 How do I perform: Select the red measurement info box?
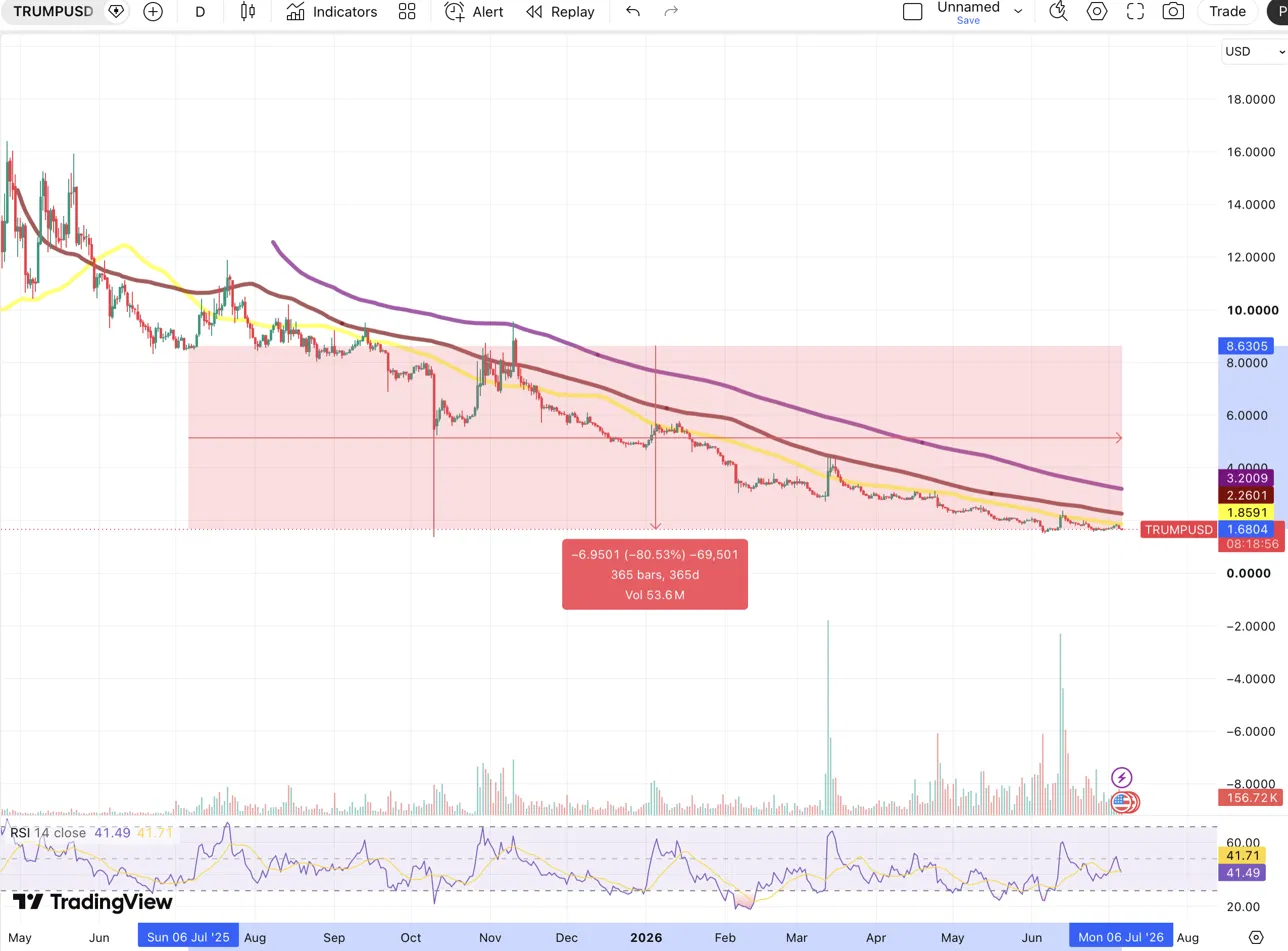tap(654, 575)
